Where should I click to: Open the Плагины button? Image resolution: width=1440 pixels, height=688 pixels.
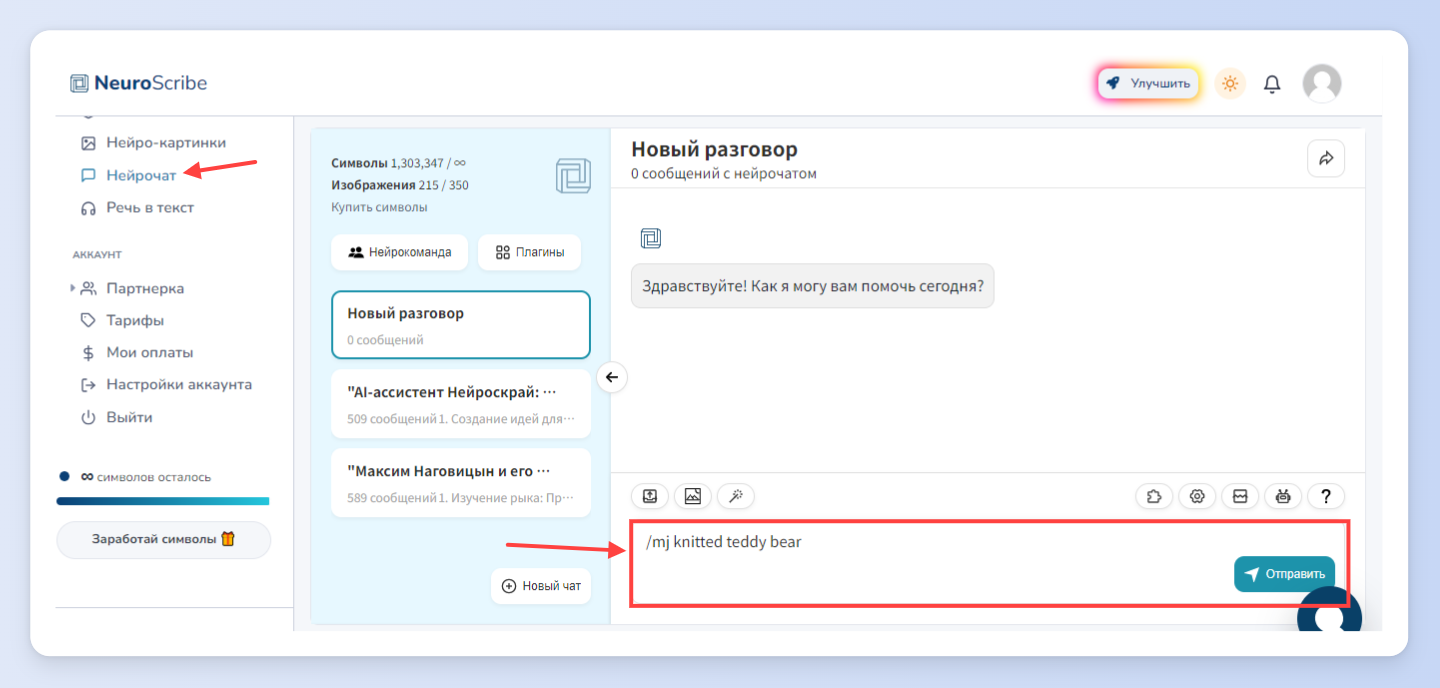click(x=529, y=252)
